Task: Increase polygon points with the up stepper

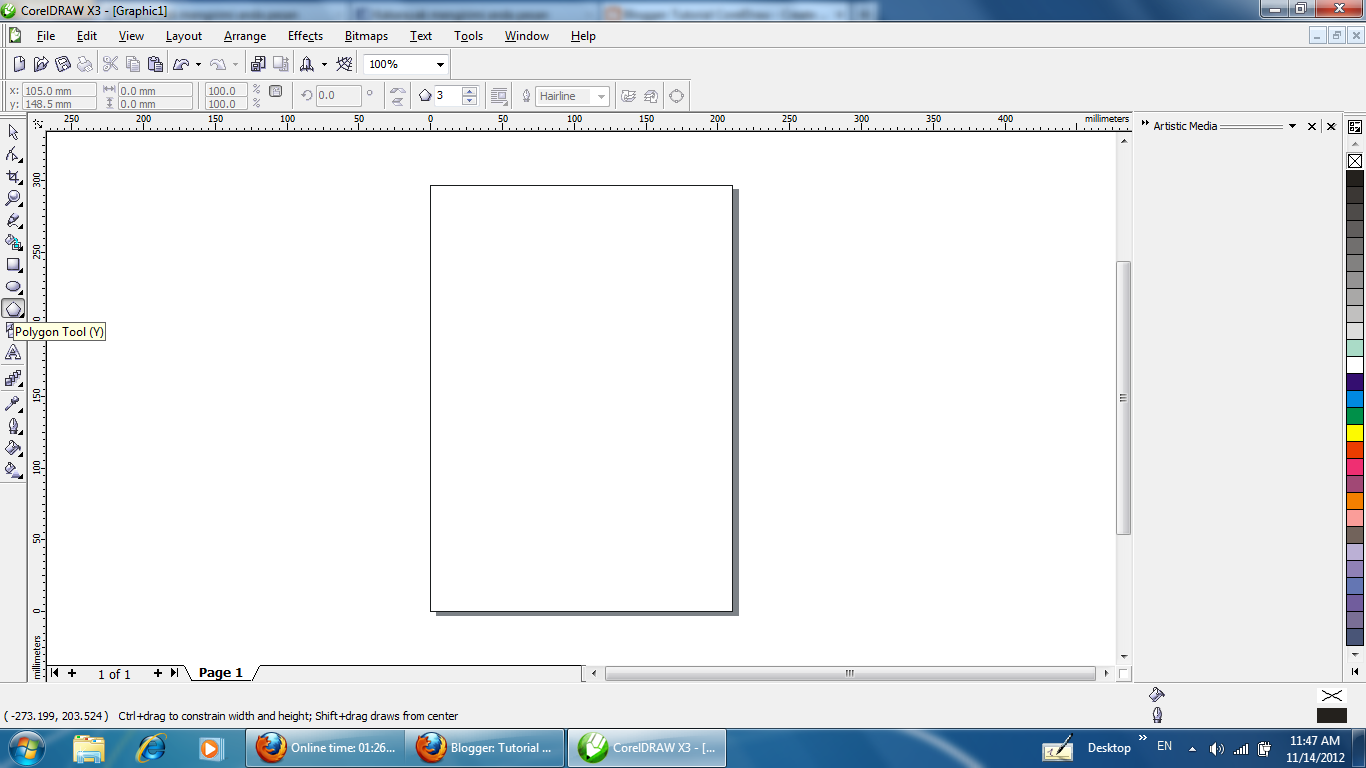Action: point(468,91)
